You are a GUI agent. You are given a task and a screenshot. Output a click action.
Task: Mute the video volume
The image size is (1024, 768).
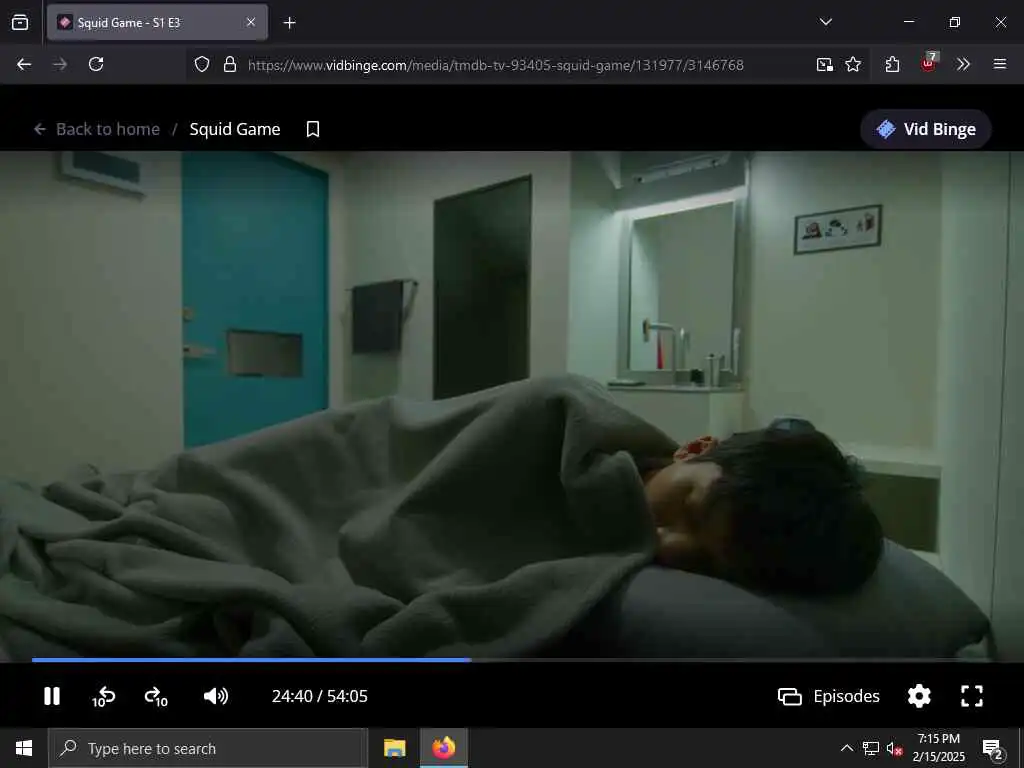point(216,696)
